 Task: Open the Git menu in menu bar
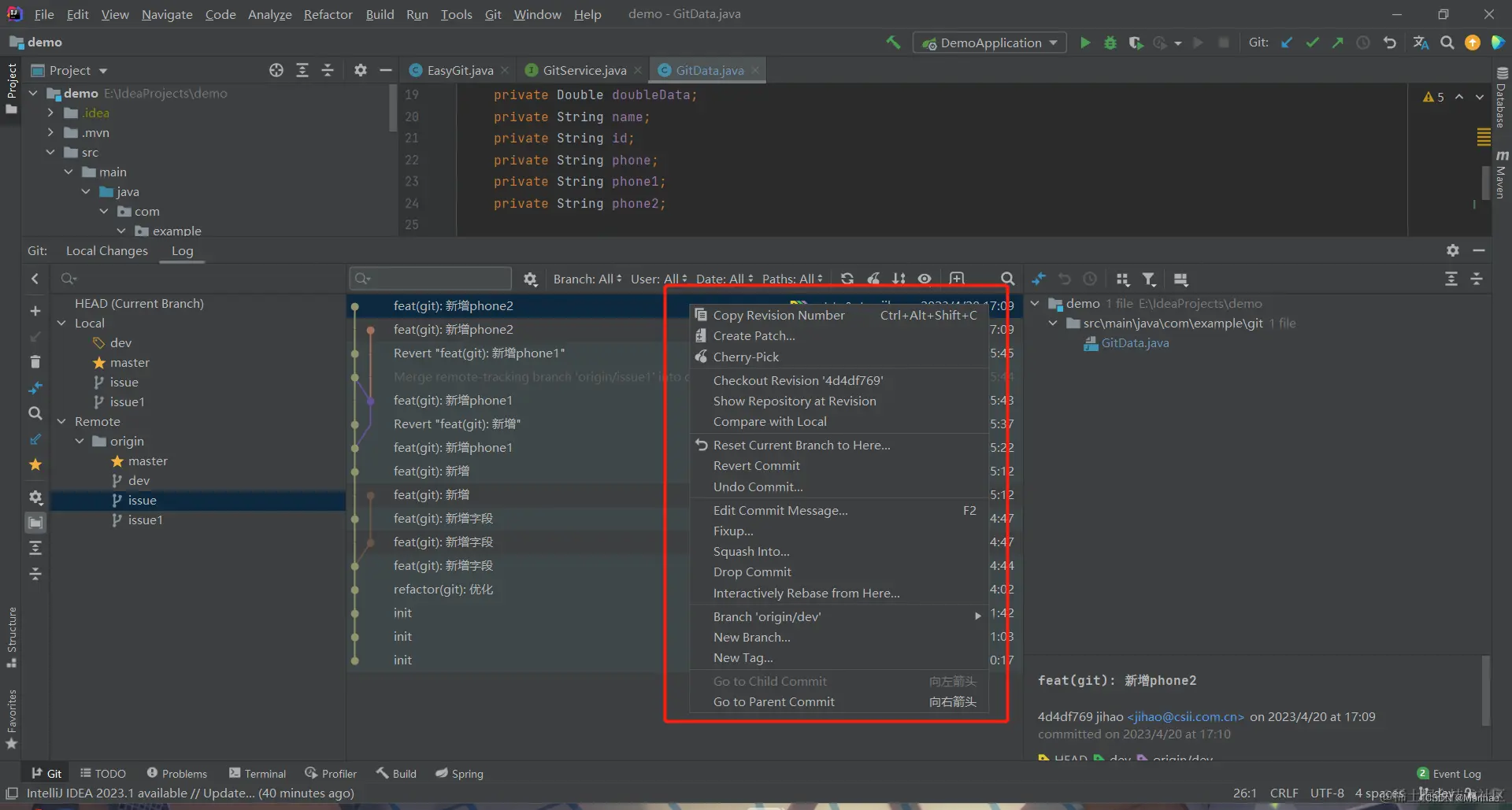coord(493,14)
